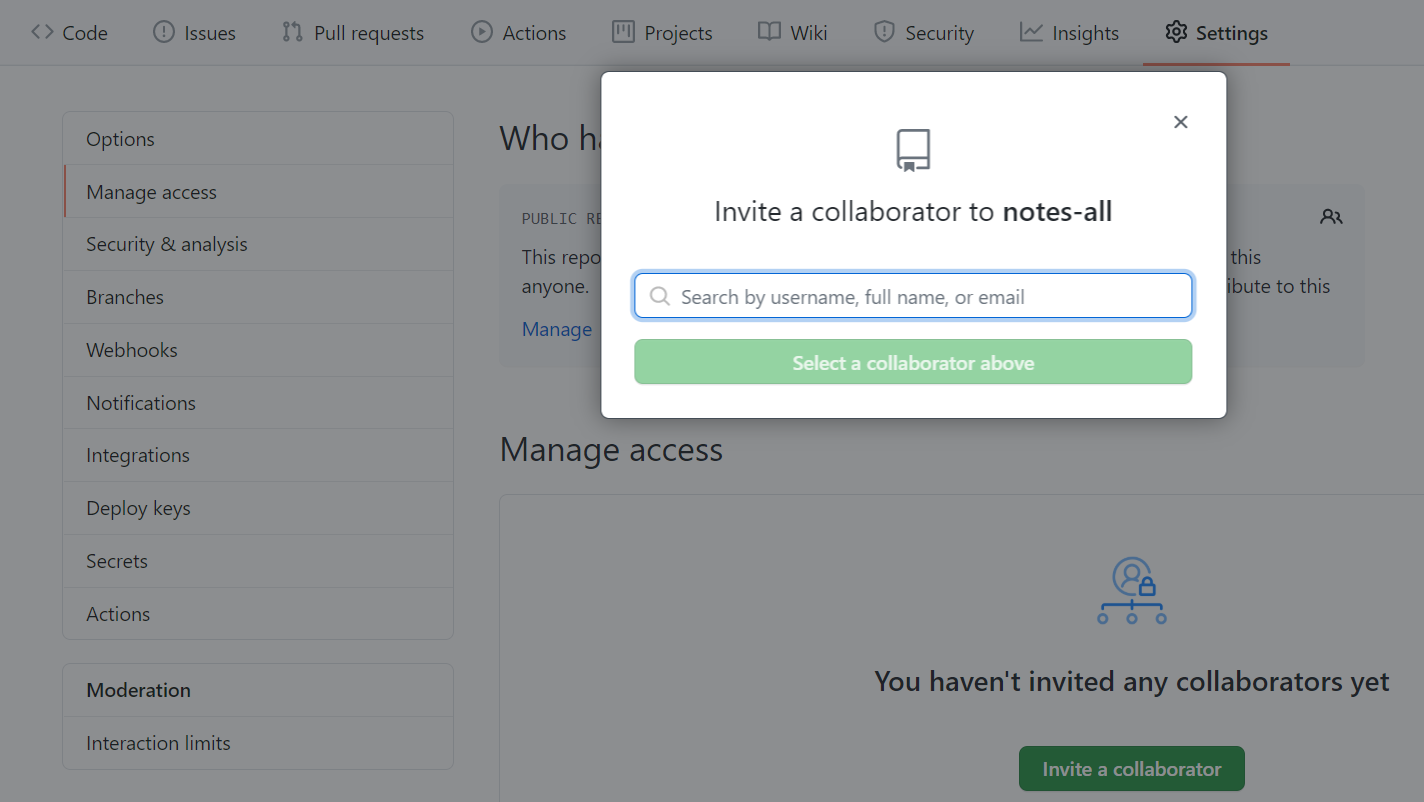Open the Actions tab
Screen dimensions: 1424x802
point(518,33)
